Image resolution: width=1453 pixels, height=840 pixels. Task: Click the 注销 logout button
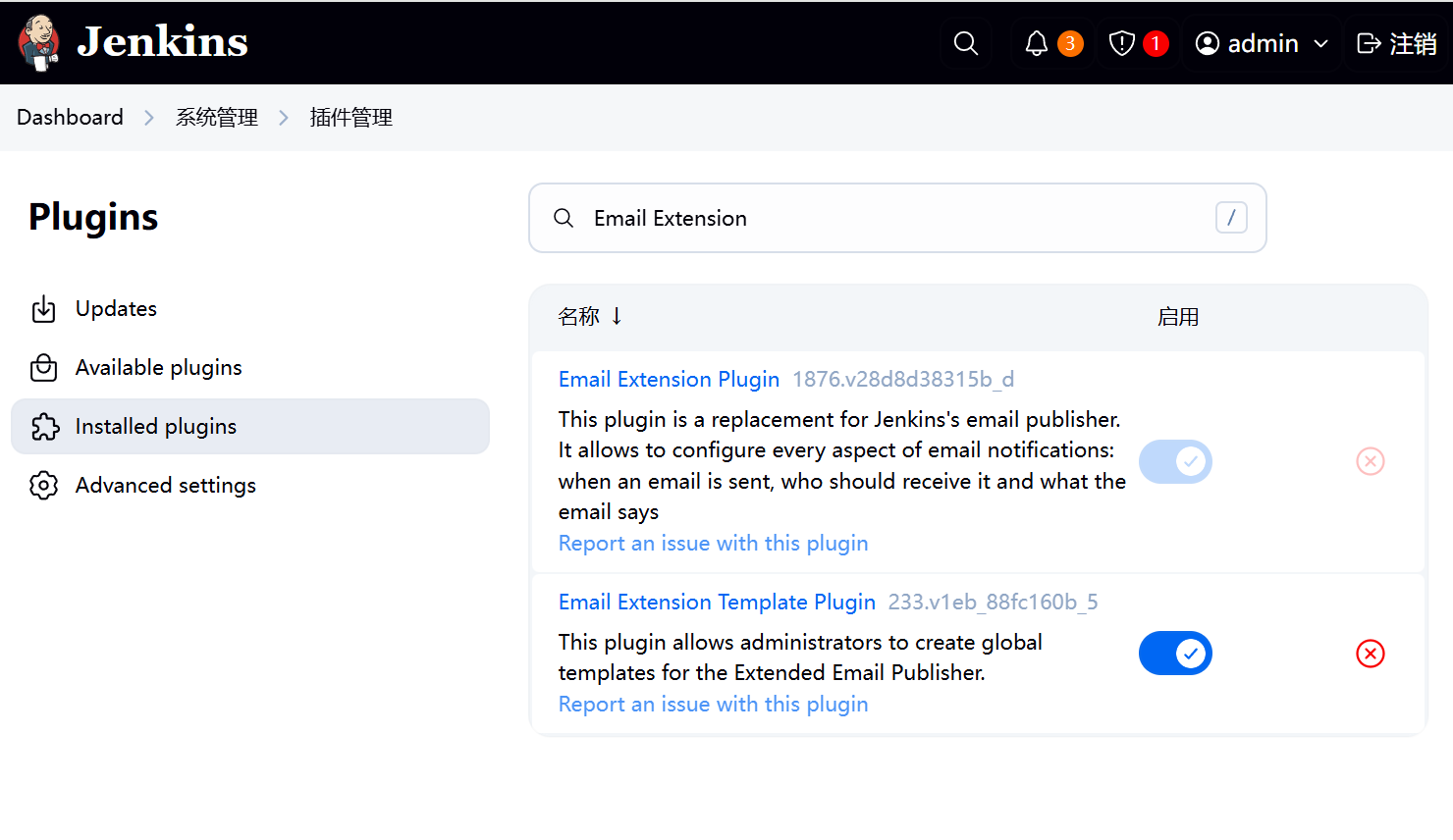click(x=1396, y=43)
